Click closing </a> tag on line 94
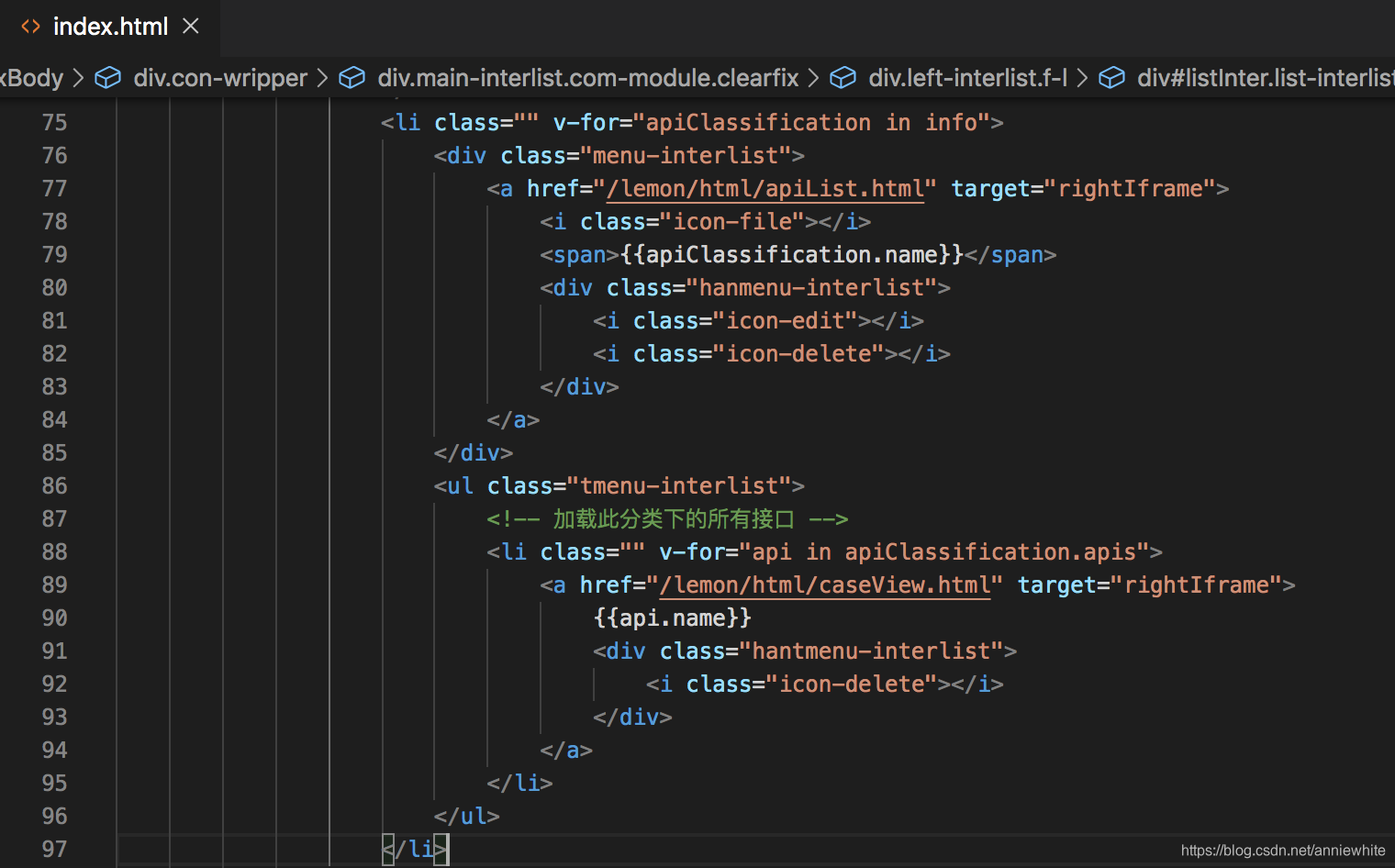This screenshot has height=868, width=1395. tap(566, 751)
